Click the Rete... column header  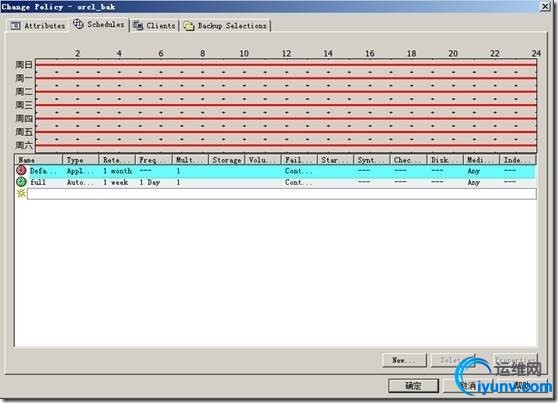(117, 160)
